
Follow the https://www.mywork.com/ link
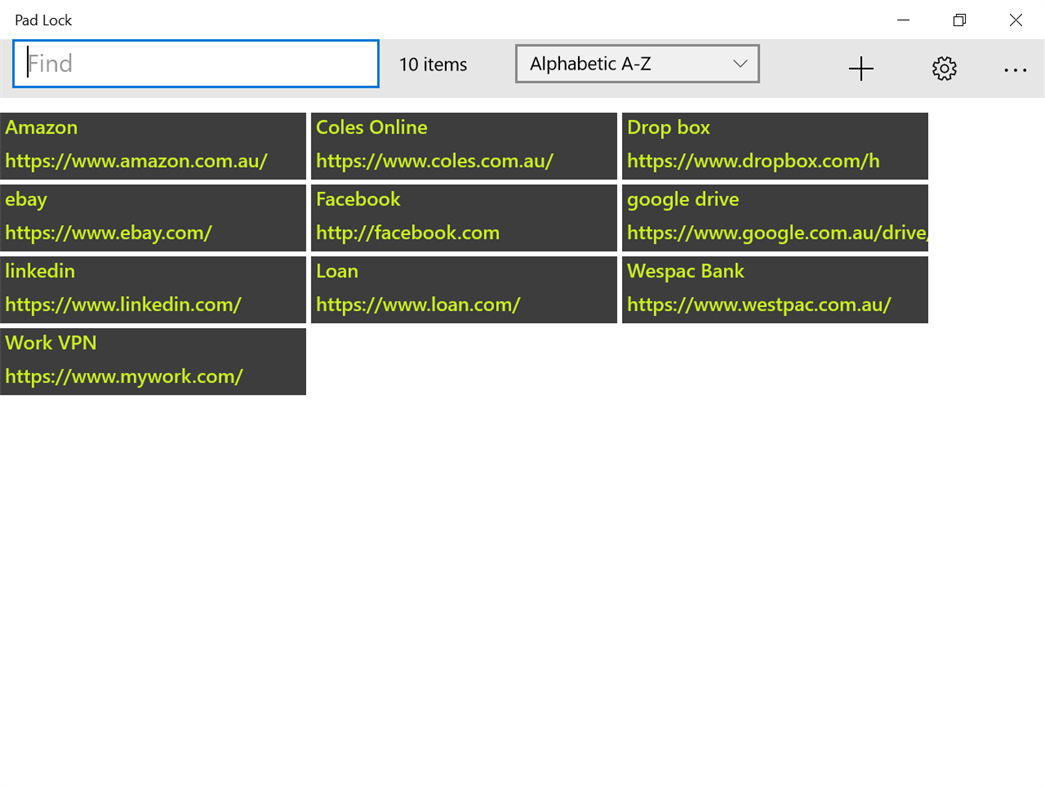coord(123,376)
